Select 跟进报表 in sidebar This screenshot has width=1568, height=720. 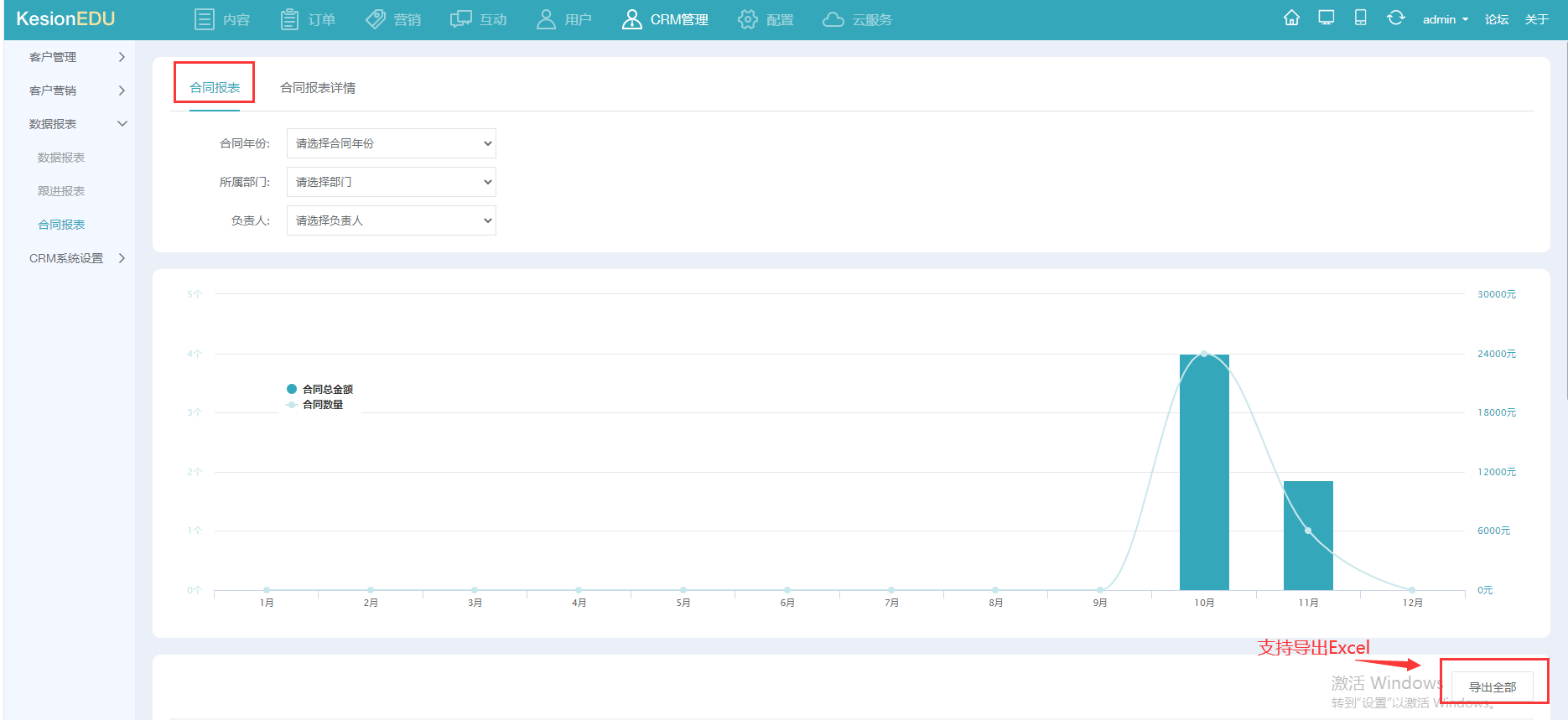click(61, 191)
